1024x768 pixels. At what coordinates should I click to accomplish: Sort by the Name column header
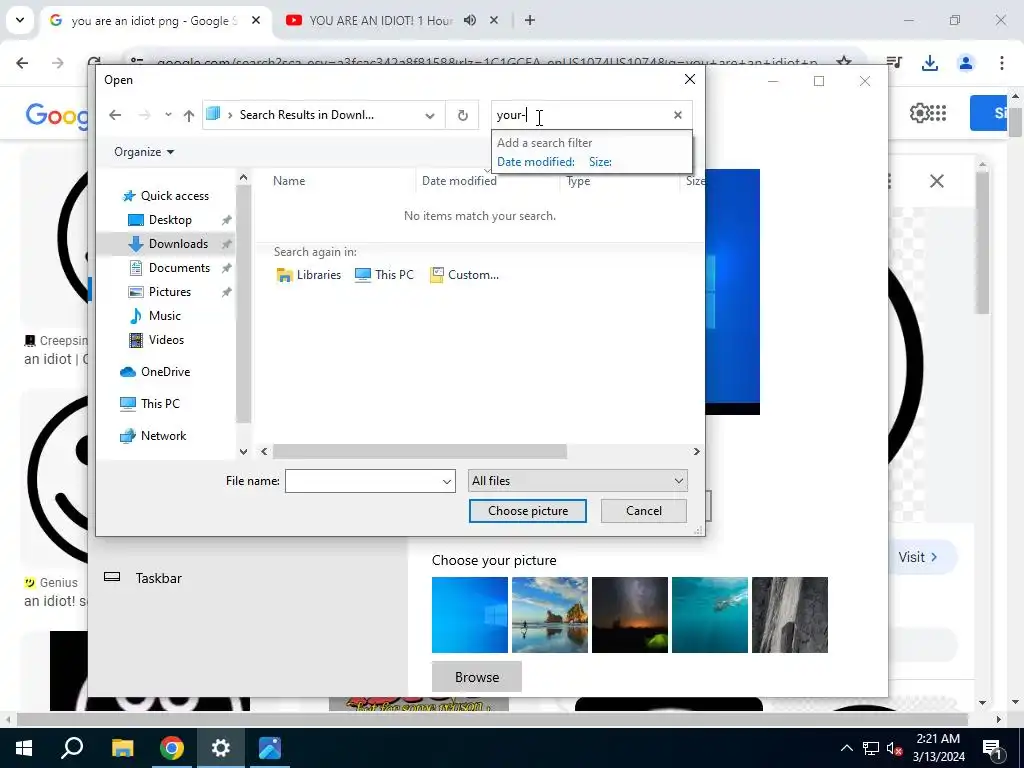coord(289,181)
